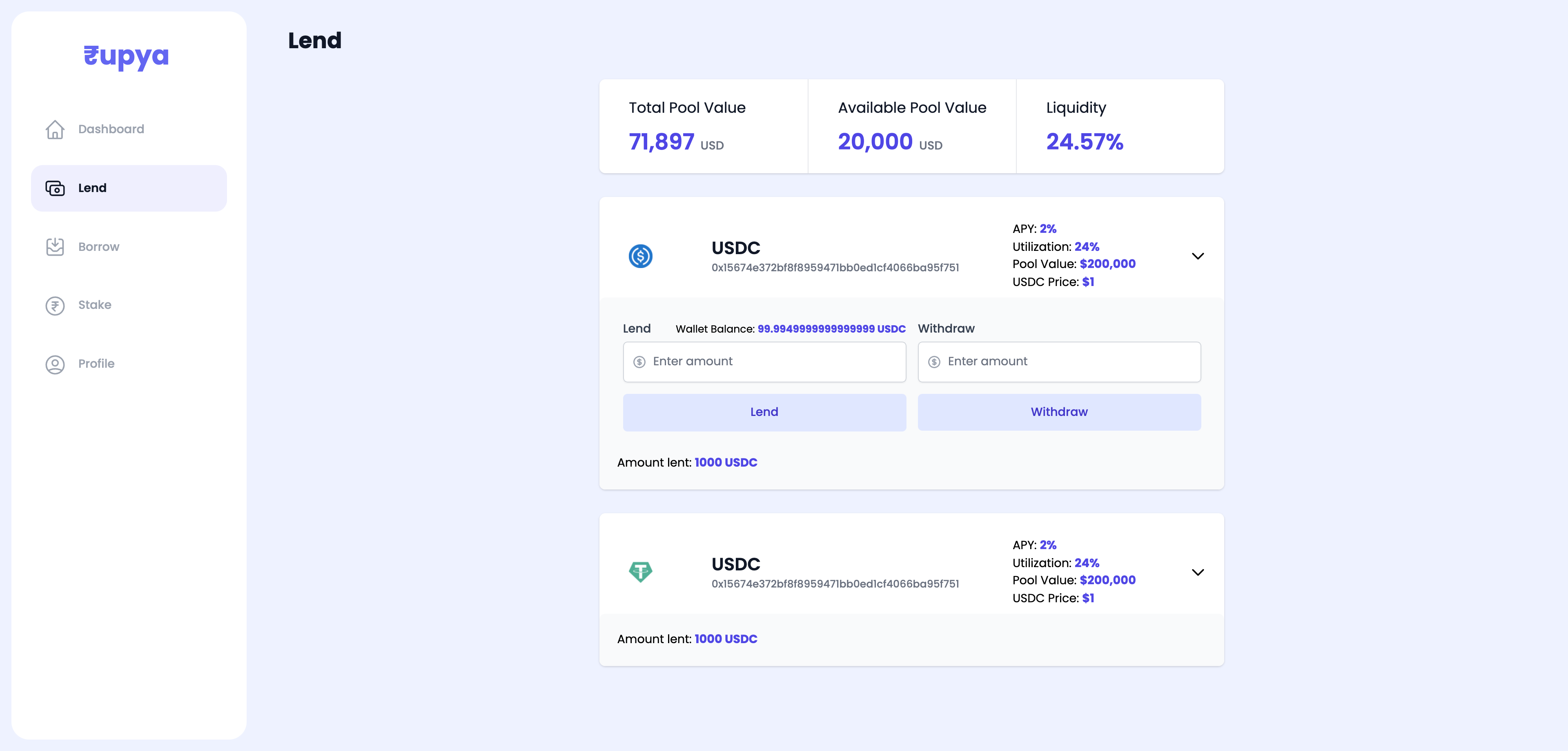Collapse the top USDC pool card chevron

1198,256
